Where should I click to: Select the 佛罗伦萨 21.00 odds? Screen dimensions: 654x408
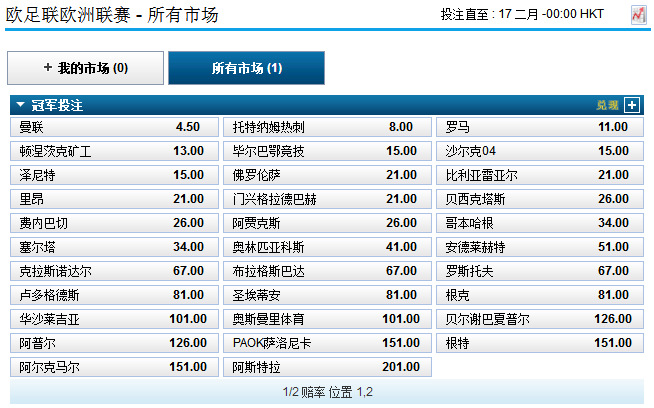327,175
